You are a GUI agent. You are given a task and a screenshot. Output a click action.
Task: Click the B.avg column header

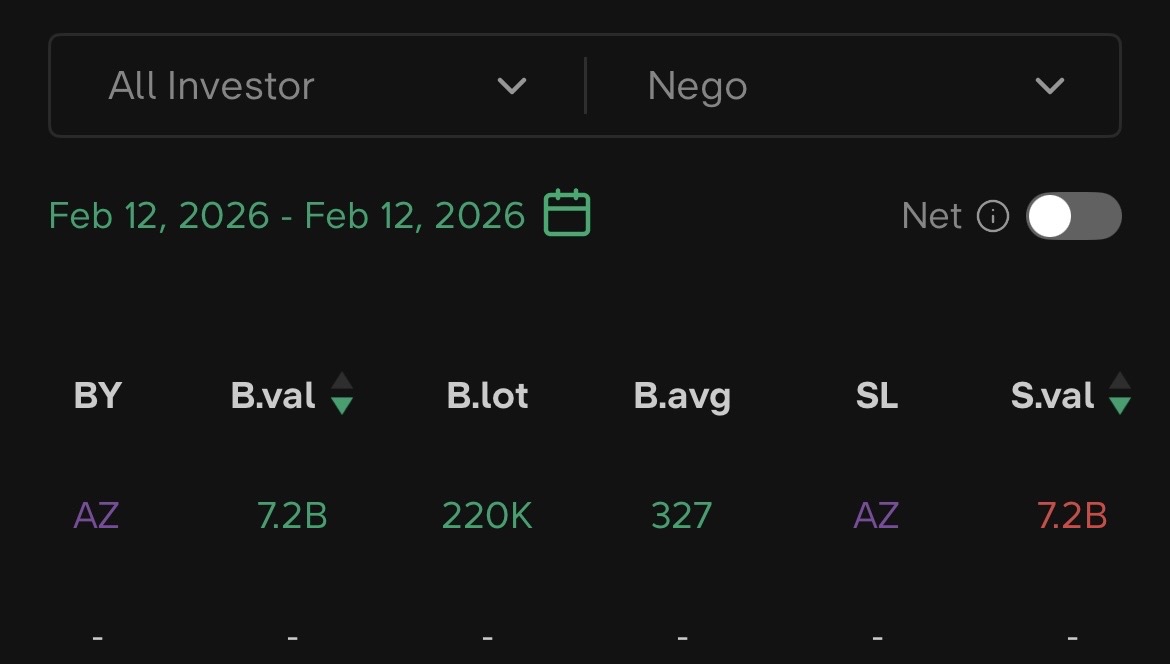(x=682, y=396)
